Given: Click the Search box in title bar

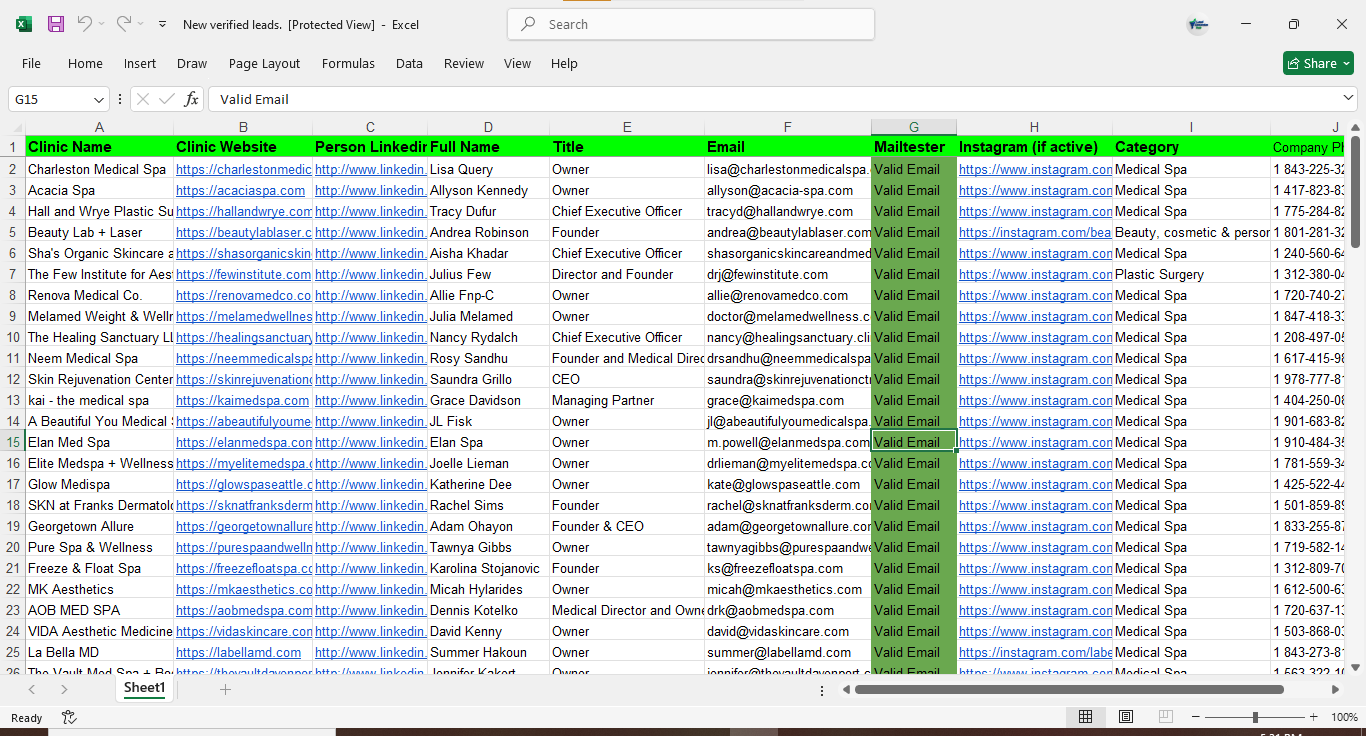Looking at the screenshot, I should pos(691,24).
